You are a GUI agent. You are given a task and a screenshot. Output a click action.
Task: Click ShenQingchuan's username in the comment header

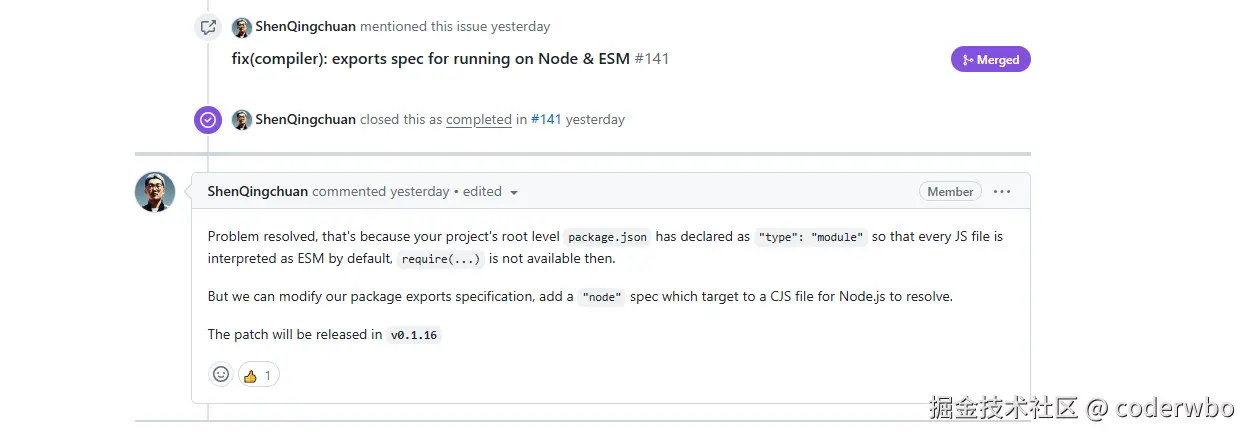(x=257, y=192)
